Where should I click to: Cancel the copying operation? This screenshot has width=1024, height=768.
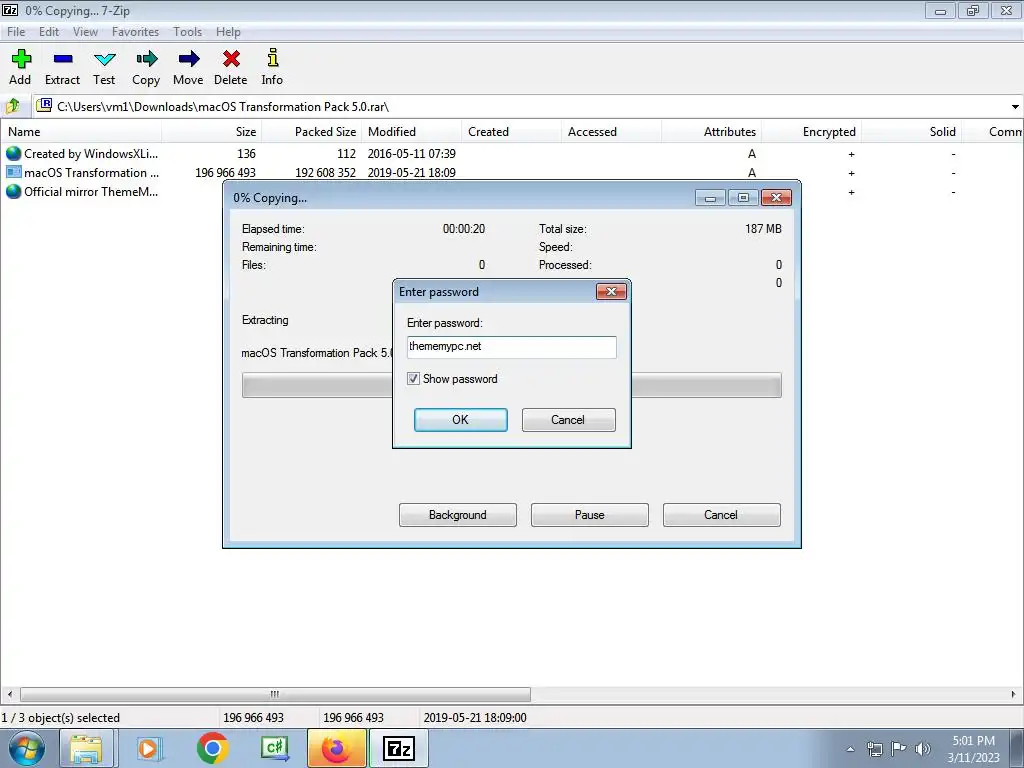722,515
